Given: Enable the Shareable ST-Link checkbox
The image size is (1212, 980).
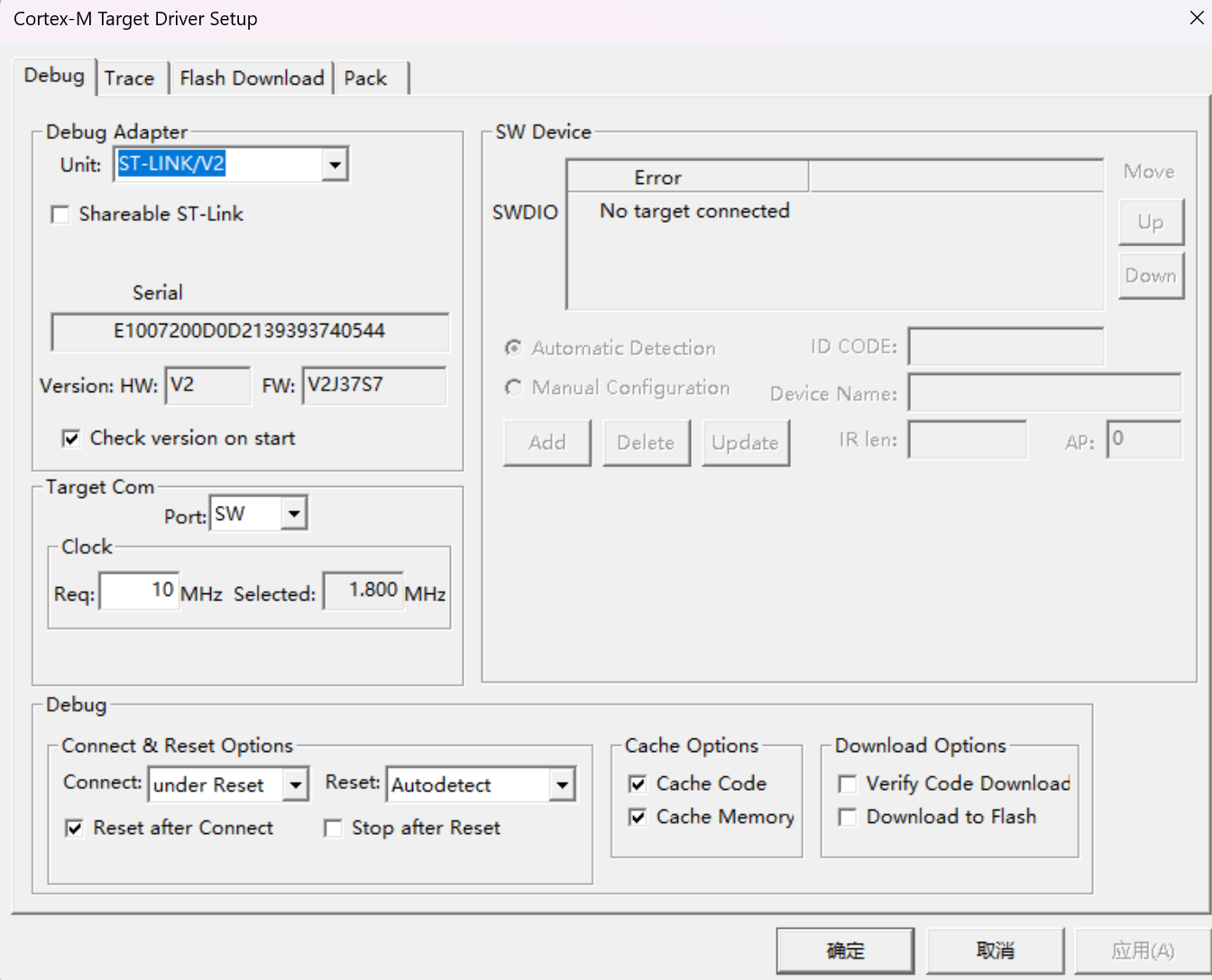Looking at the screenshot, I should (x=61, y=215).
